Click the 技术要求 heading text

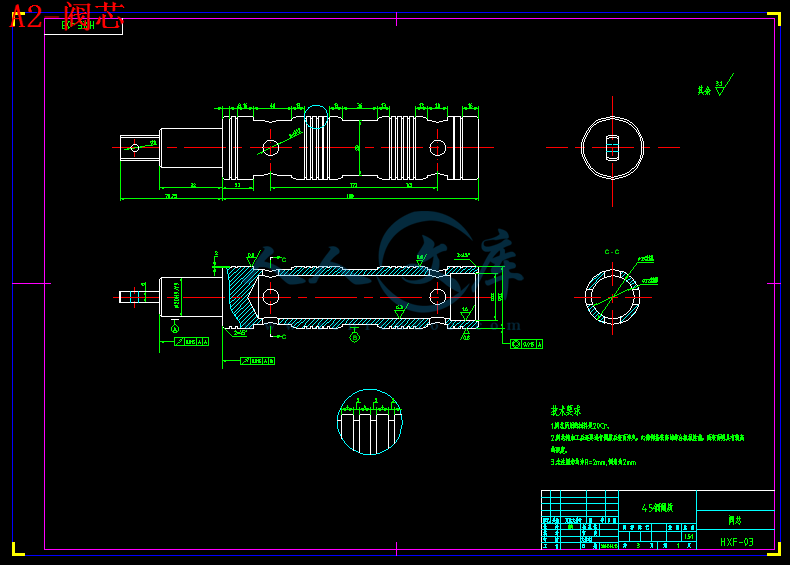pyautogui.click(x=566, y=410)
